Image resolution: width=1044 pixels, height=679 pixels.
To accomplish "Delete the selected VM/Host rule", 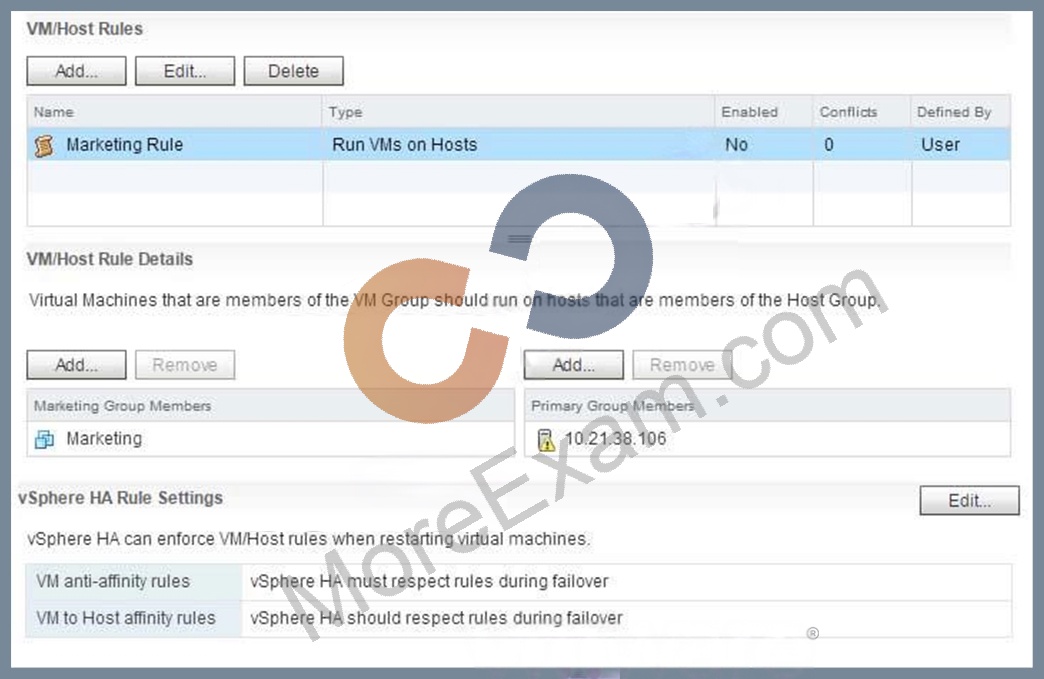I will coord(294,71).
